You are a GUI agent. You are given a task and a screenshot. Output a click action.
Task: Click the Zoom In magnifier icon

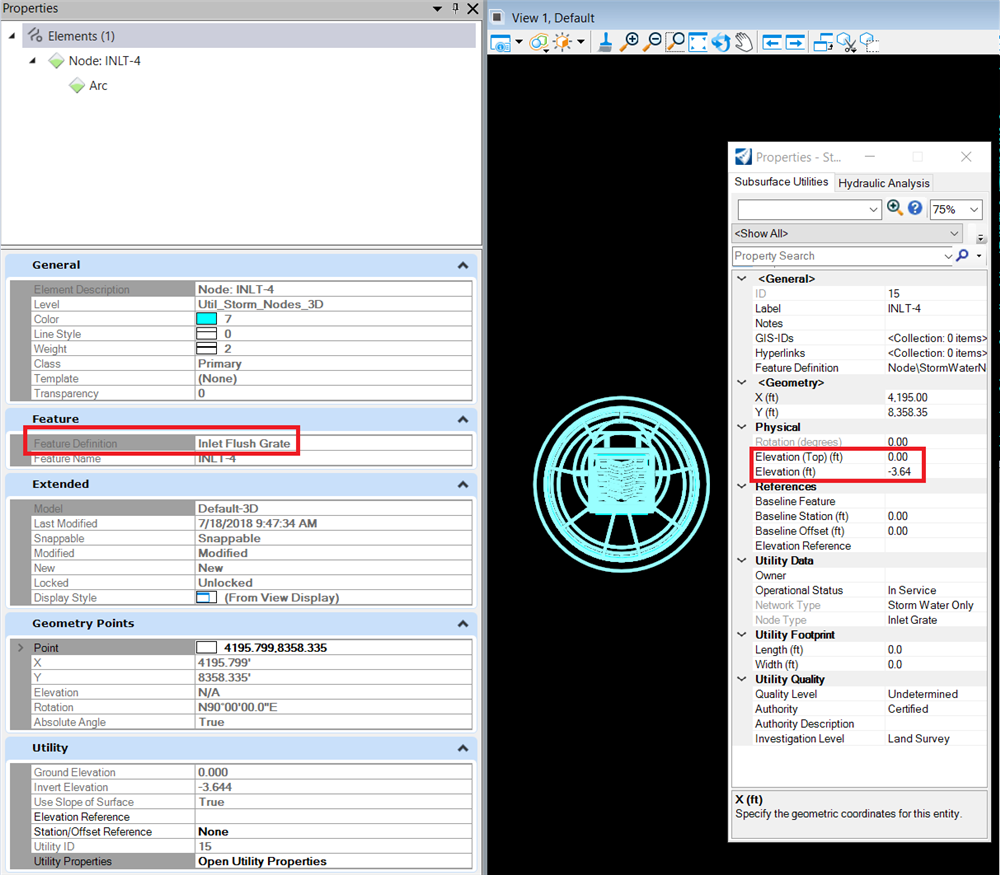click(629, 43)
